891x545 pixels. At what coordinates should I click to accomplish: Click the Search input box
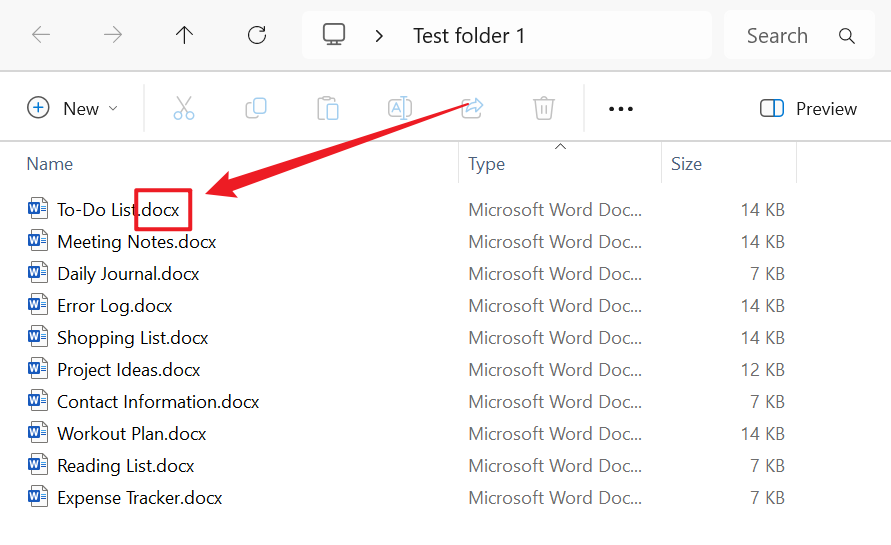[x=790, y=36]
